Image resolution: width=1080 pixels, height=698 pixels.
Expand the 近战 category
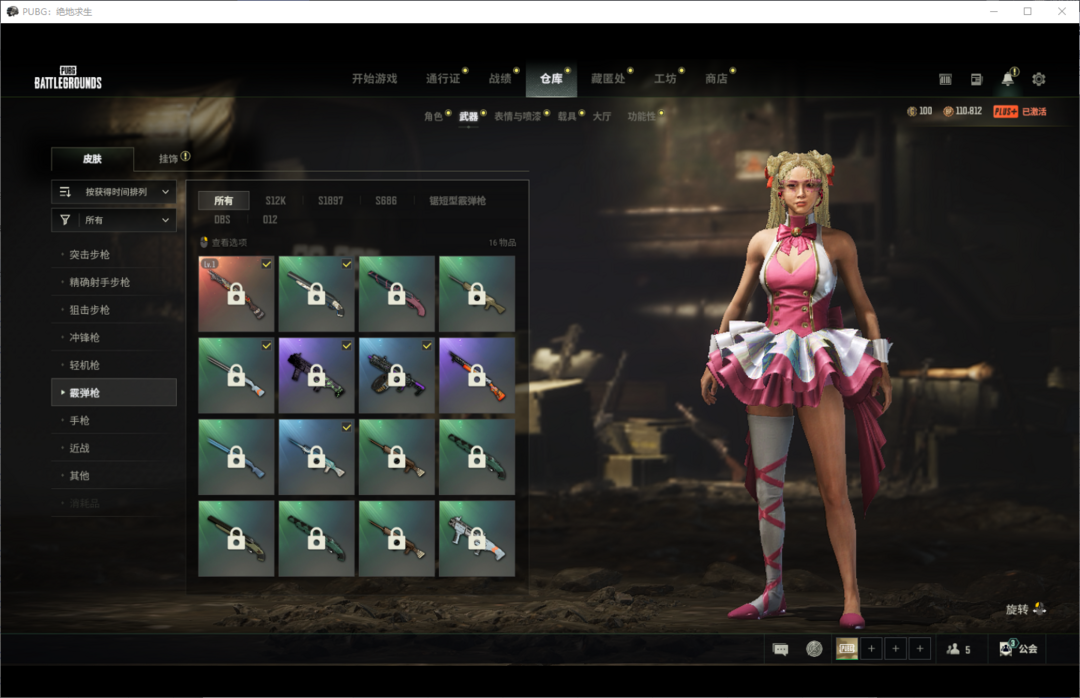point(114,447)
